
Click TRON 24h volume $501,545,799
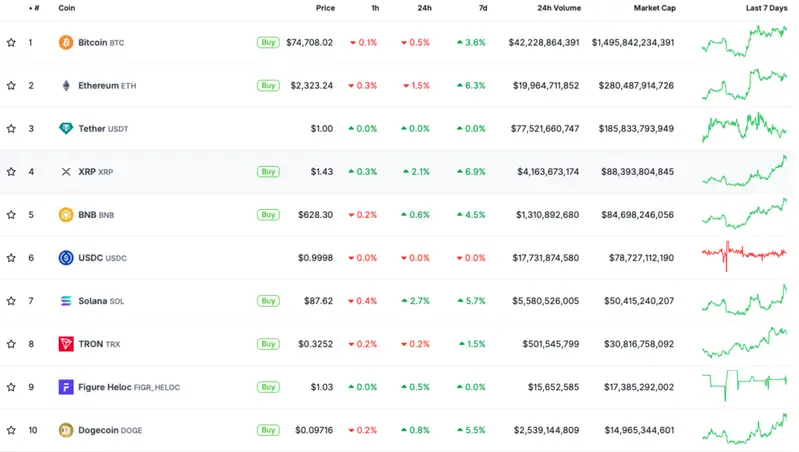550,344
